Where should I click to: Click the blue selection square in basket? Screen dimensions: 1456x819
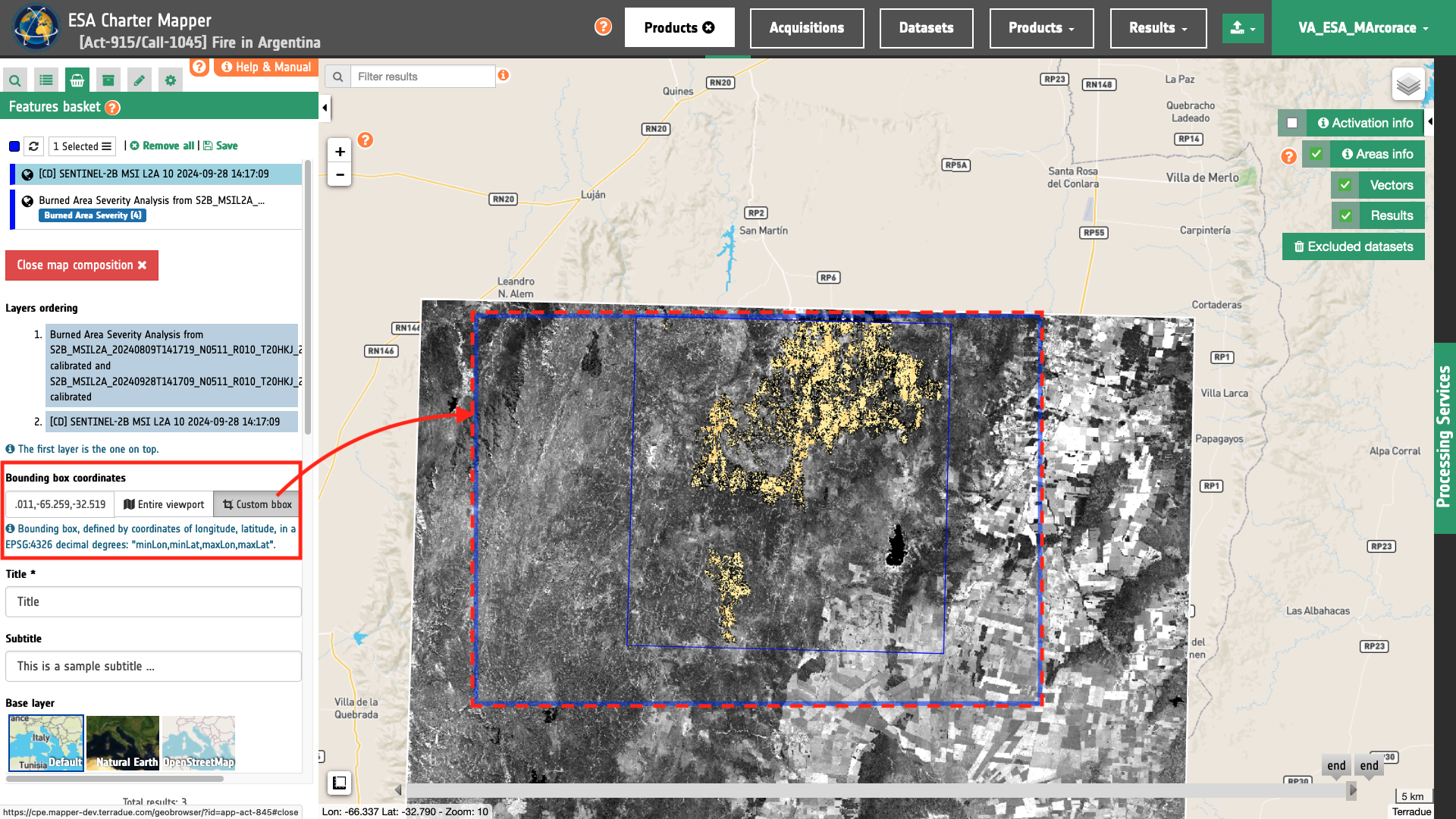click(x=14, y=146)
